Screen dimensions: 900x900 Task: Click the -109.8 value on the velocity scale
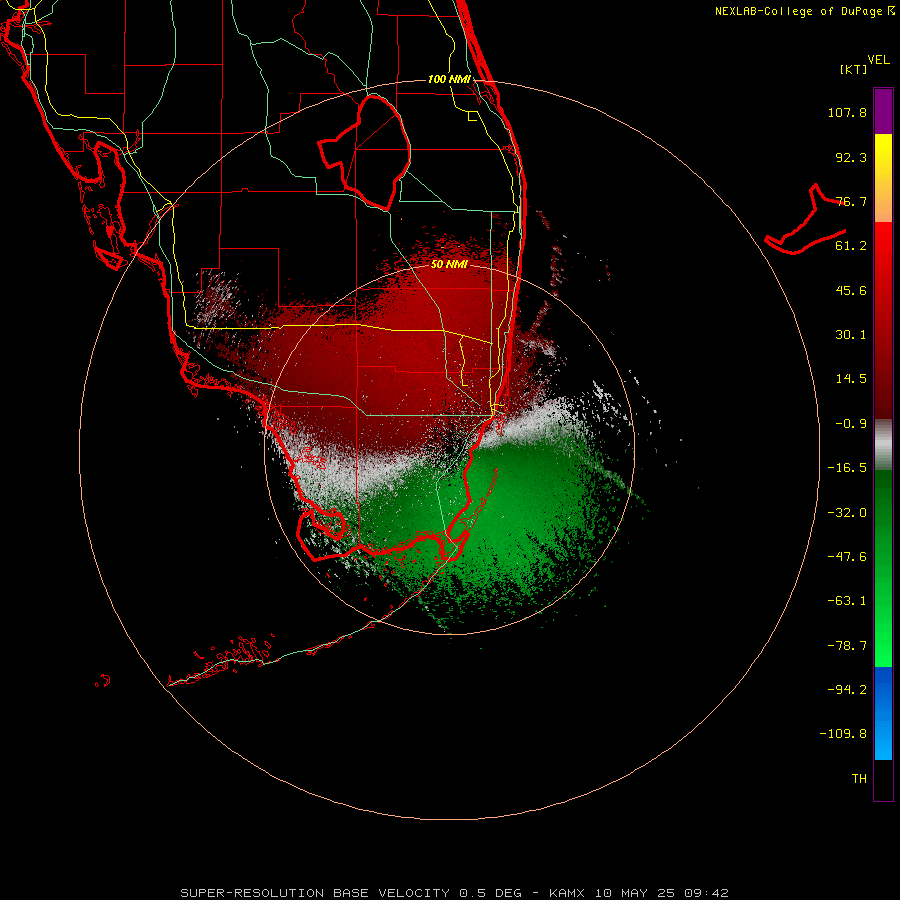click(x=843, y=734)
